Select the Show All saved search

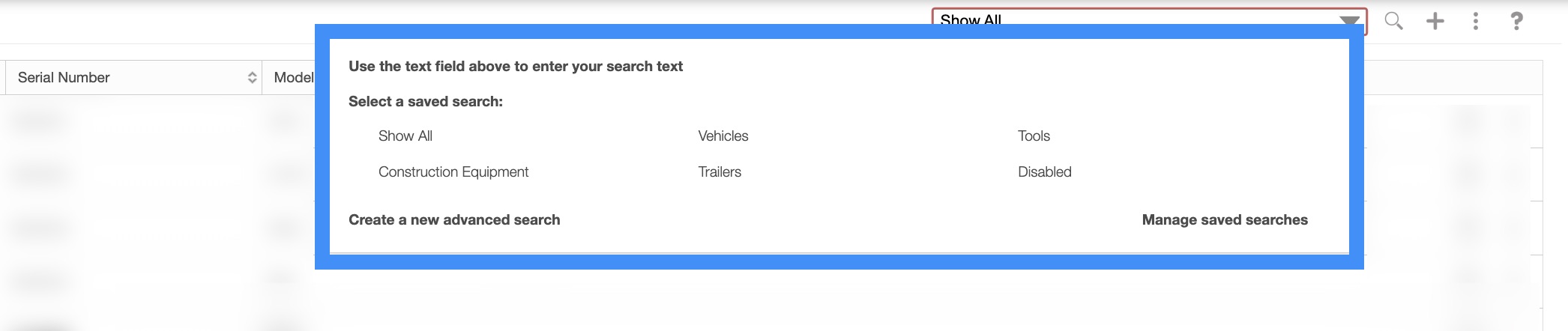pos(405,136)
